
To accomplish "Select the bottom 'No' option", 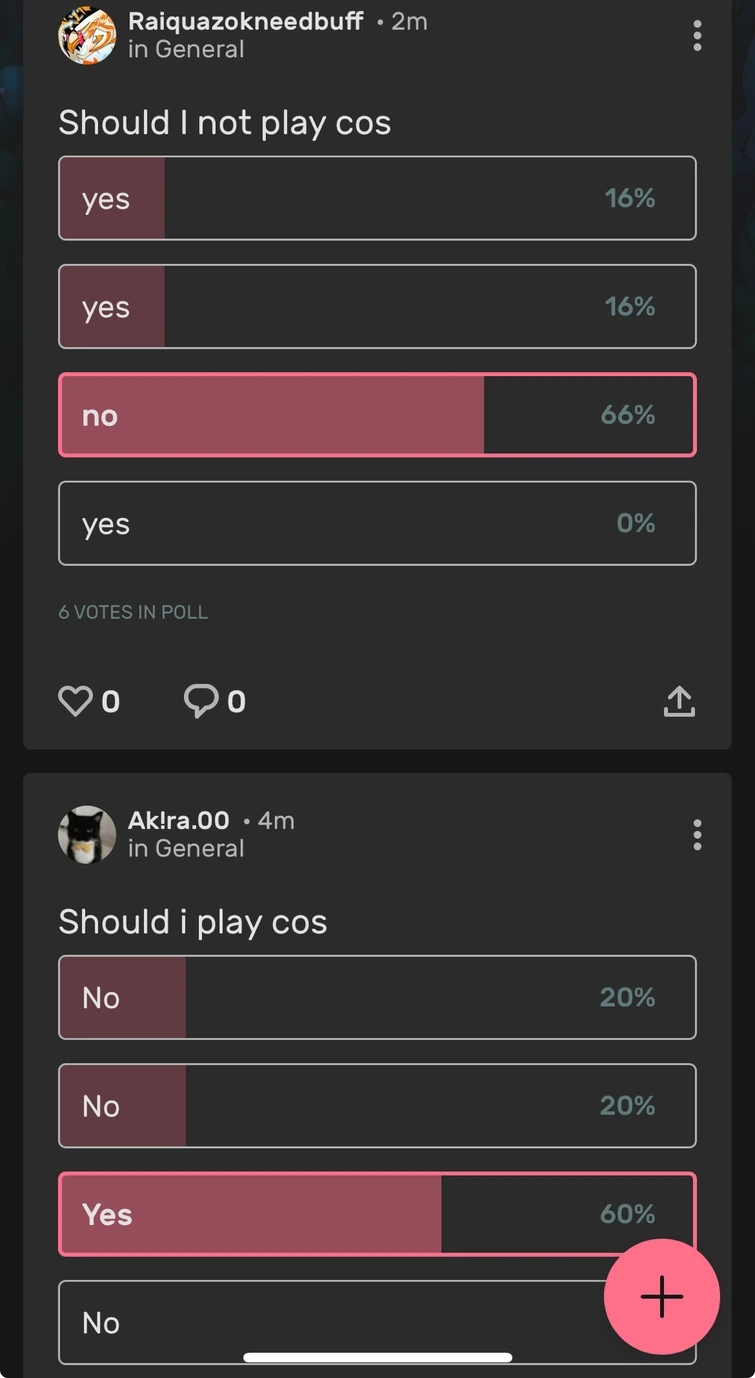I will point(377,1322).
